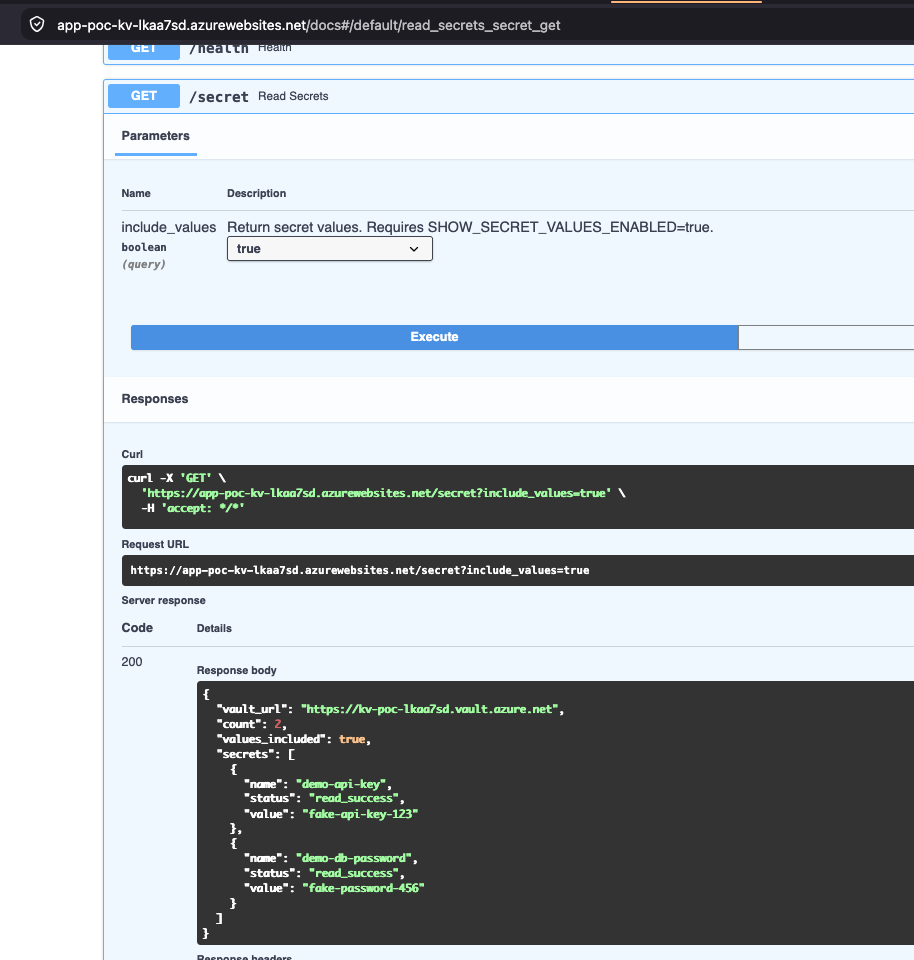Click the Response body label
Screen dimensions: 914x960
pos(236,670)
